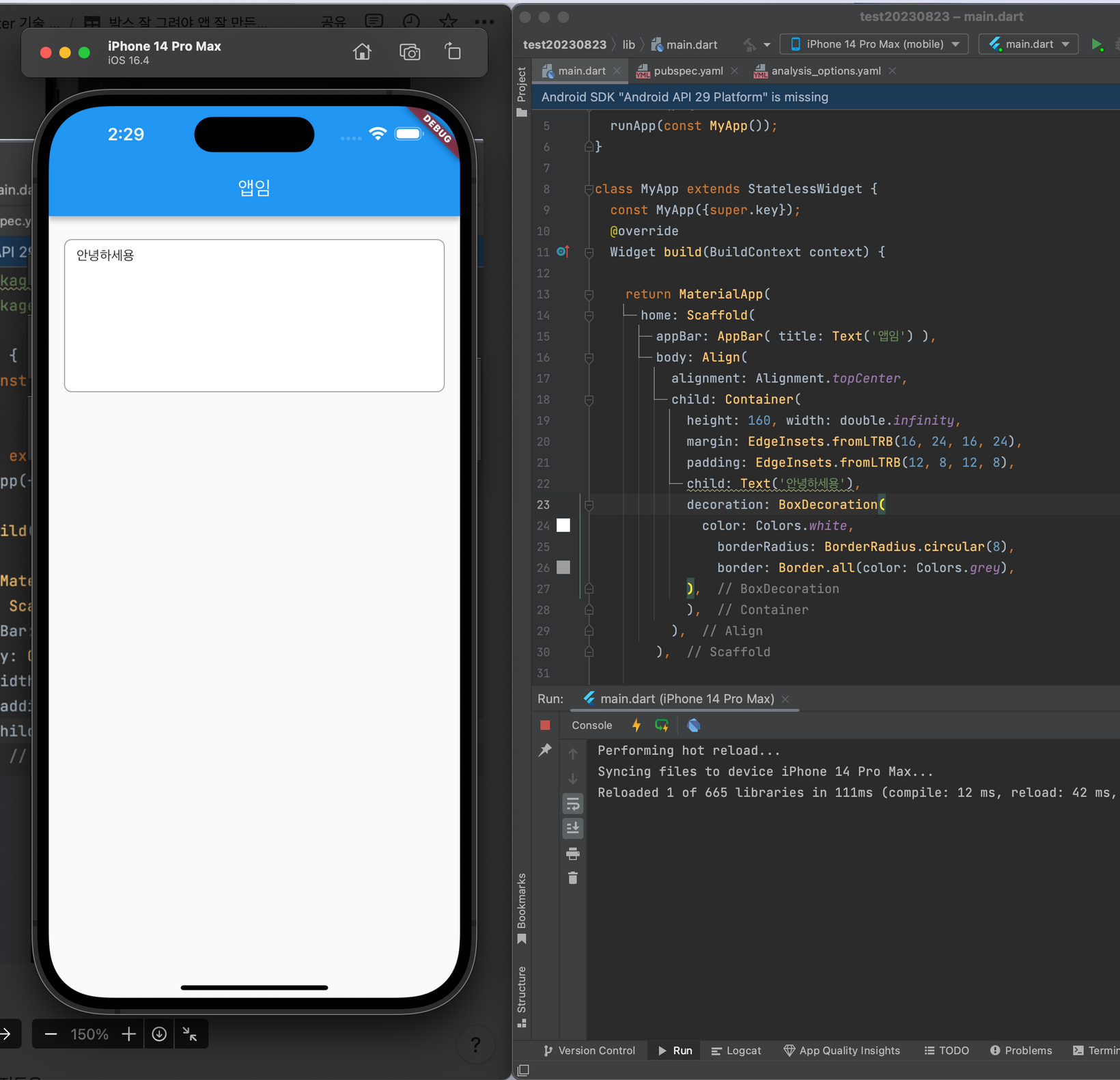1120x1080 pixels.
Task: Click the star icon in background window
Action: coord(448,20)
